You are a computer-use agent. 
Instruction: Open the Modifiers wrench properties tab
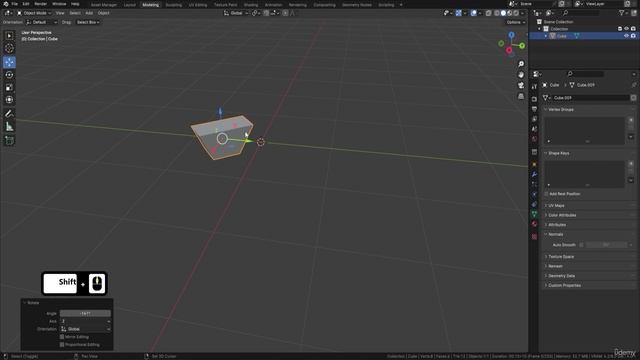point(534,174)
